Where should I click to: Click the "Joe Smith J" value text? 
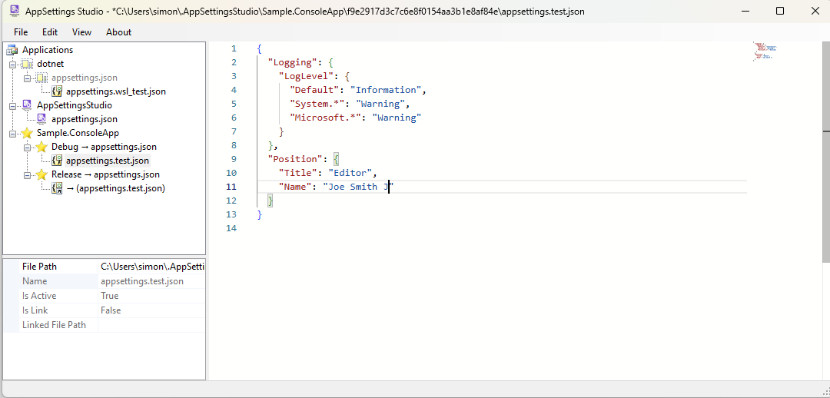pyautogui.click(x=358, y=186)
